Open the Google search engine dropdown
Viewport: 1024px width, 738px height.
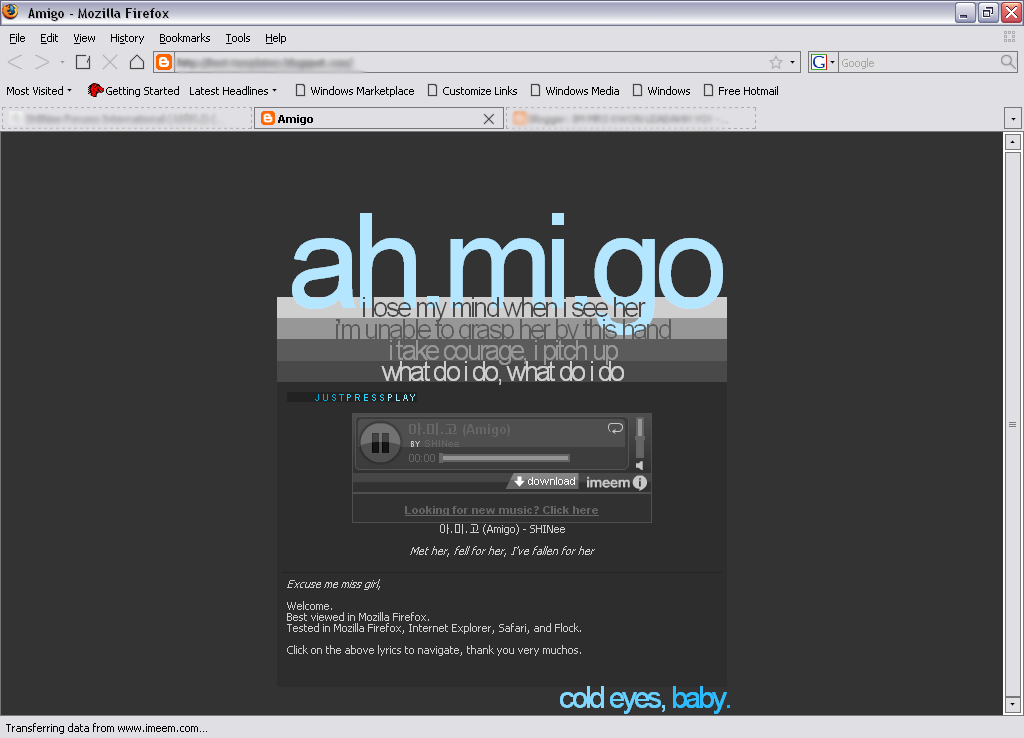click(x=823, y=62)
